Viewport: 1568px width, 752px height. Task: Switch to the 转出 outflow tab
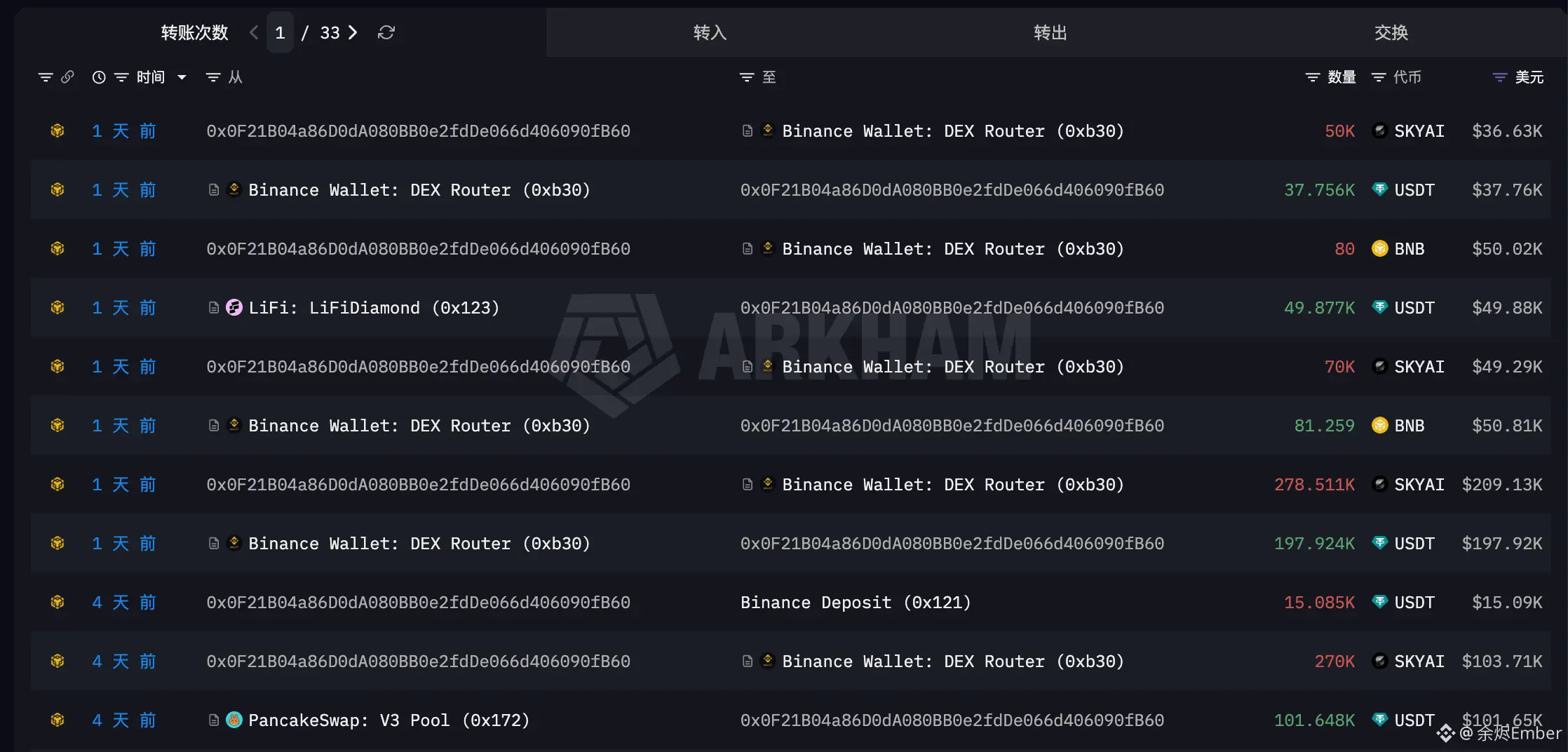pyautogui.click(x=1050, y=32)
